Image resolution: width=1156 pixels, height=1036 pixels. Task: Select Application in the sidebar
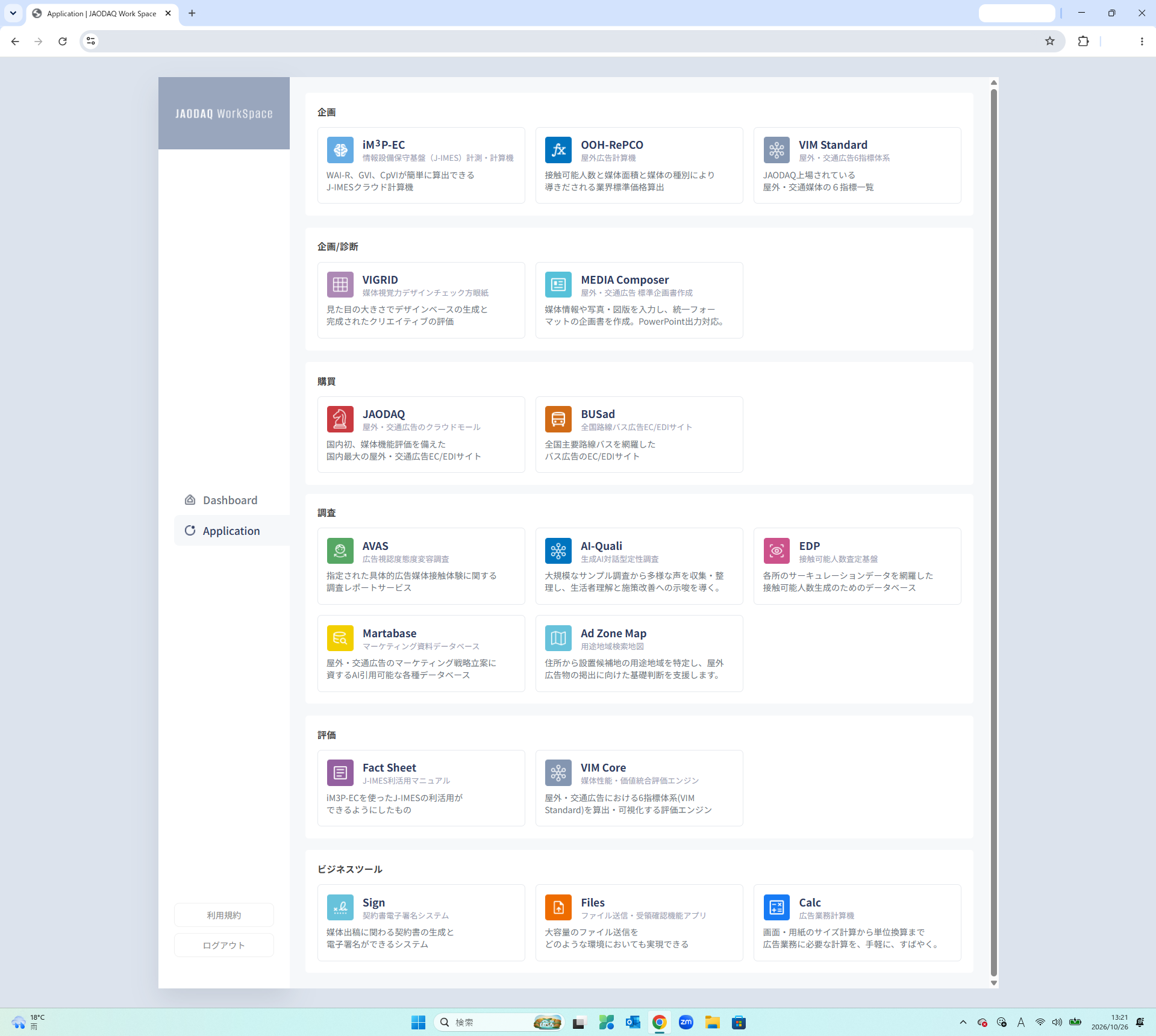point(232,531)
